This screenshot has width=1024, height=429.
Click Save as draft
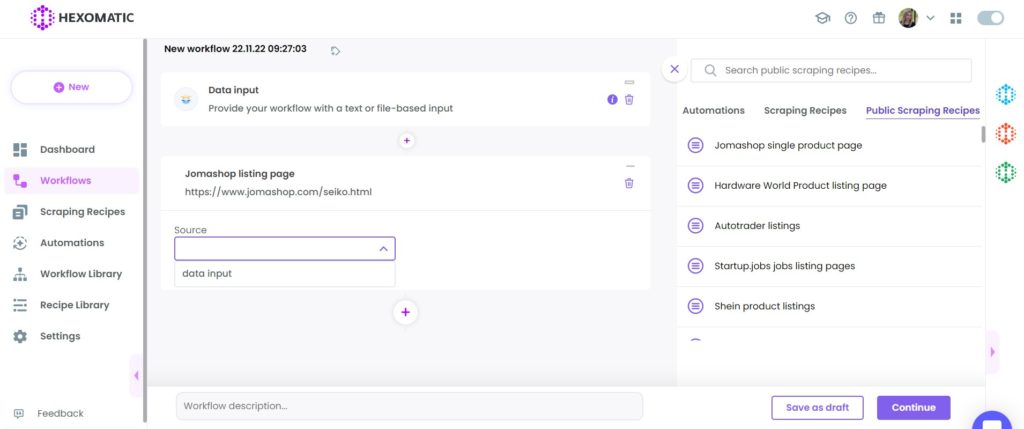point(817,407)
